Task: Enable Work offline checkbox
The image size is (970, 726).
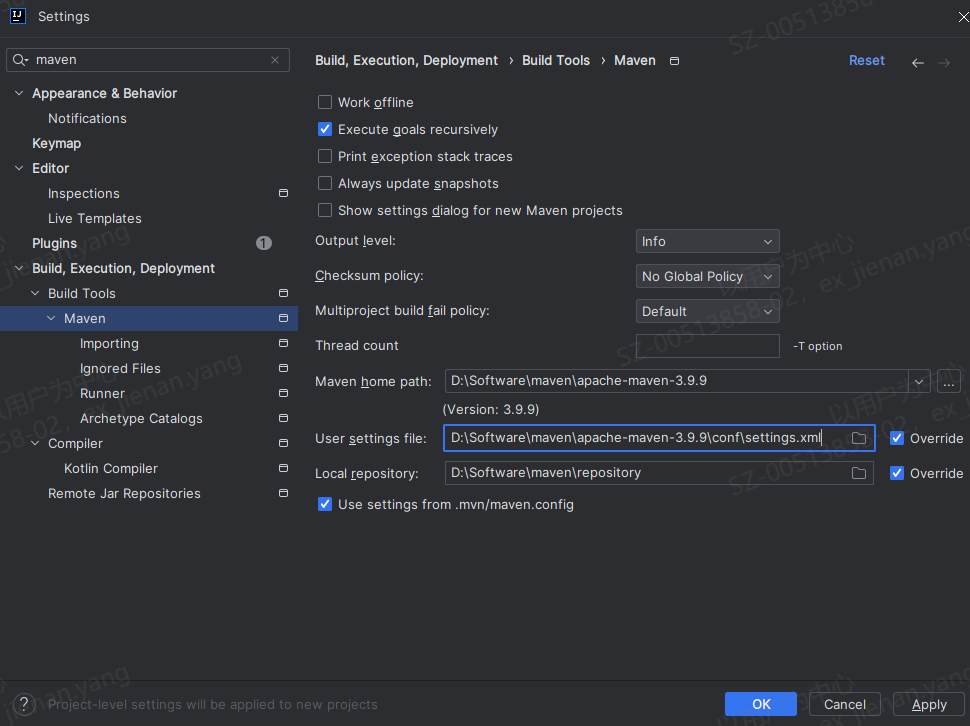Action: tap(325, 102)
